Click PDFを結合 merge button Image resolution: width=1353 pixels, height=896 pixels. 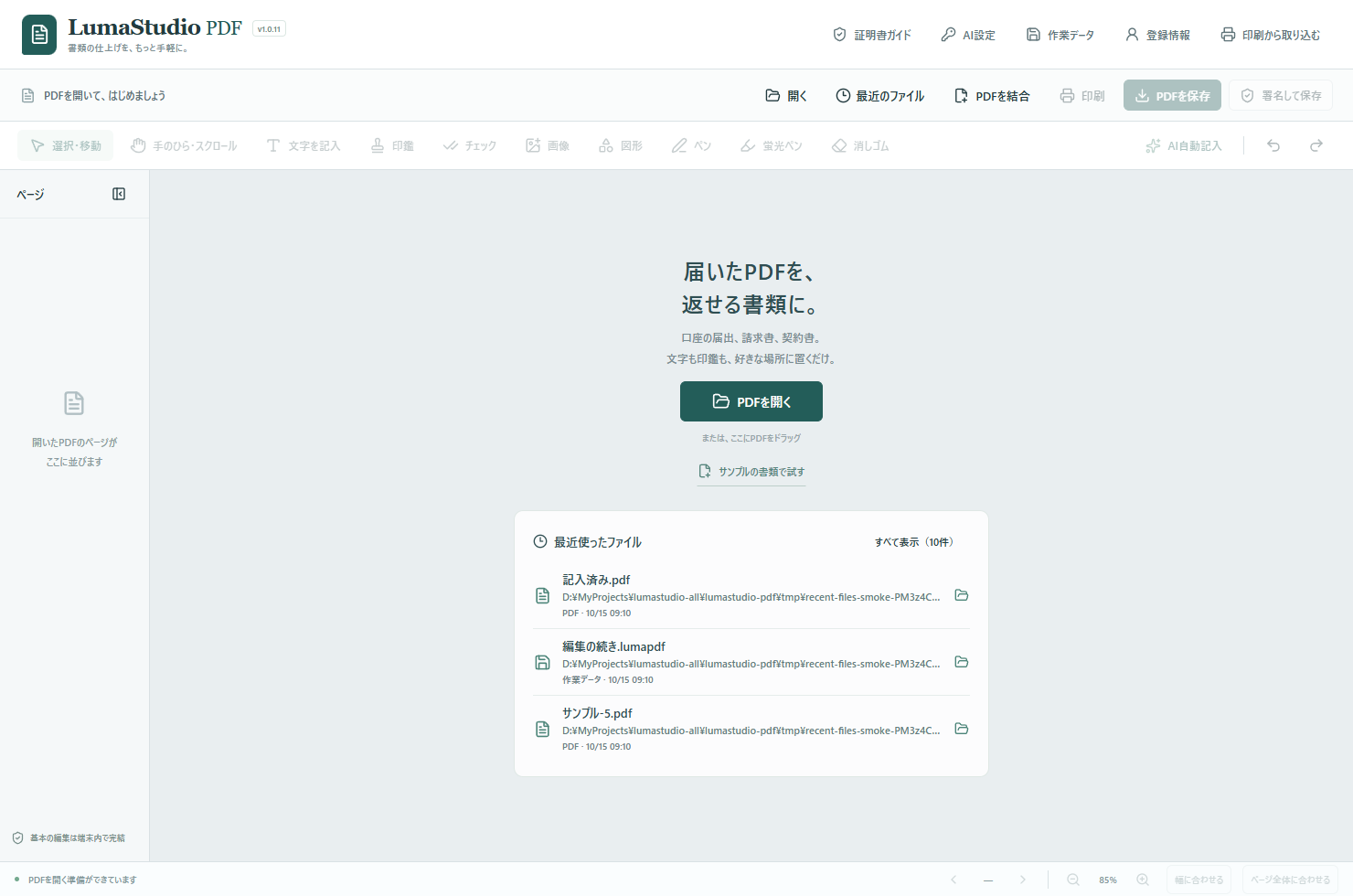click(x=992, y=95)
